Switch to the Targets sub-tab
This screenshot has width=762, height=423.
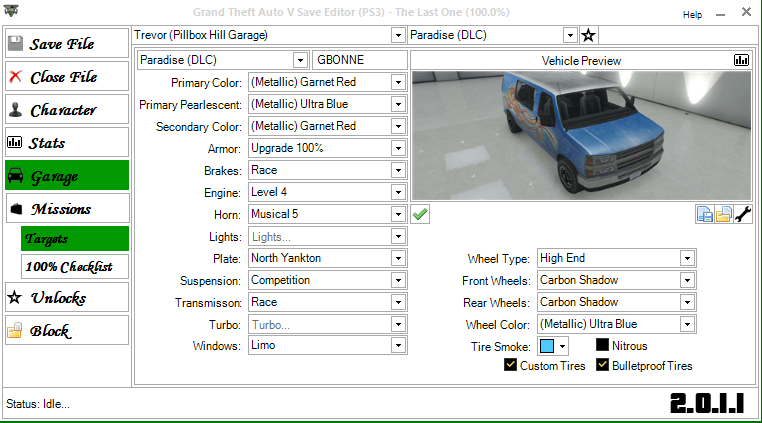(x=75, y=238)
